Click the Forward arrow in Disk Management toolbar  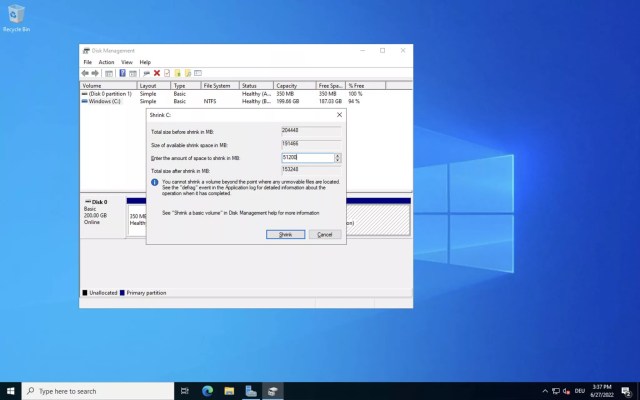tap(95, 73)
